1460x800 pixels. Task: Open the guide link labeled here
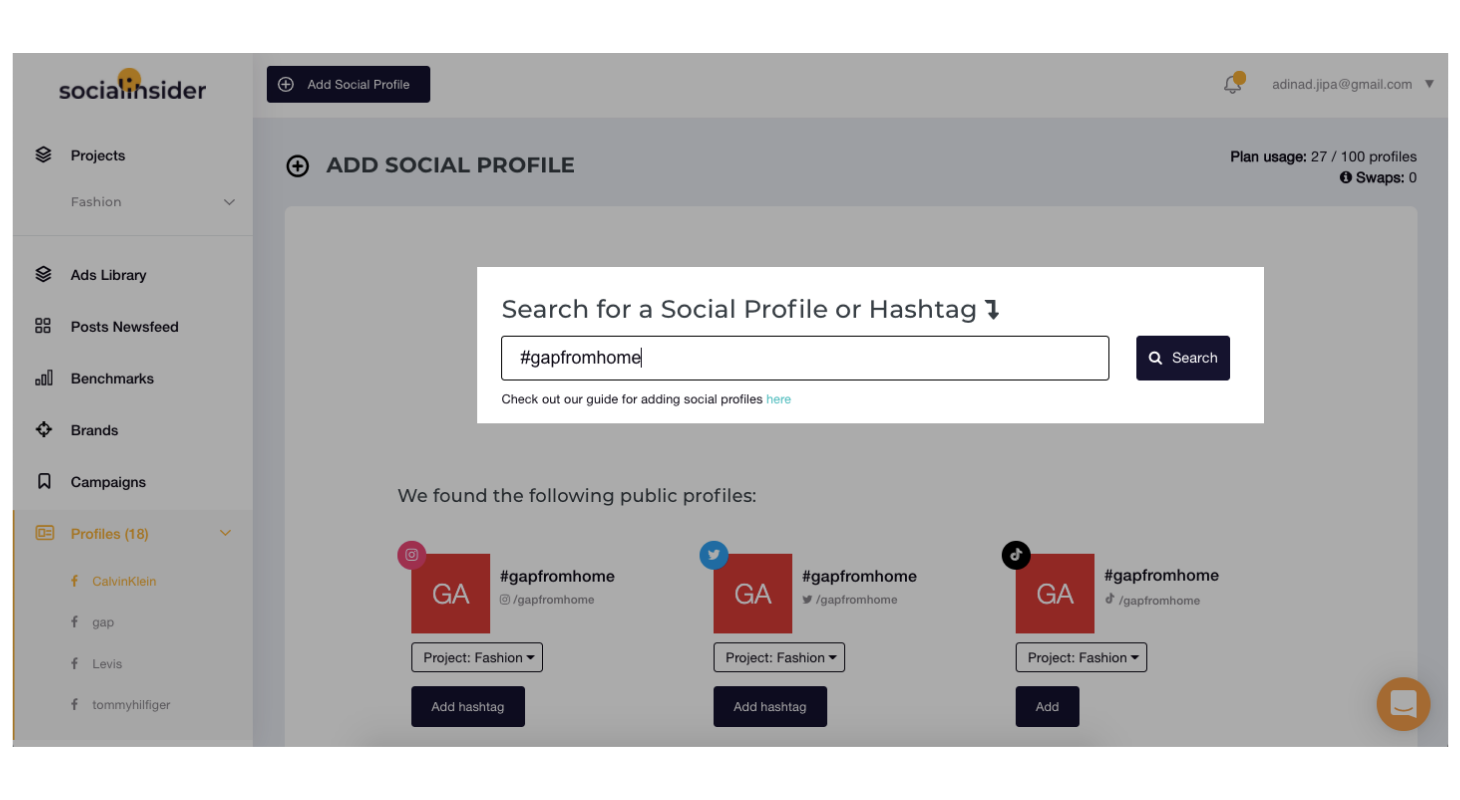coord(778,399)
